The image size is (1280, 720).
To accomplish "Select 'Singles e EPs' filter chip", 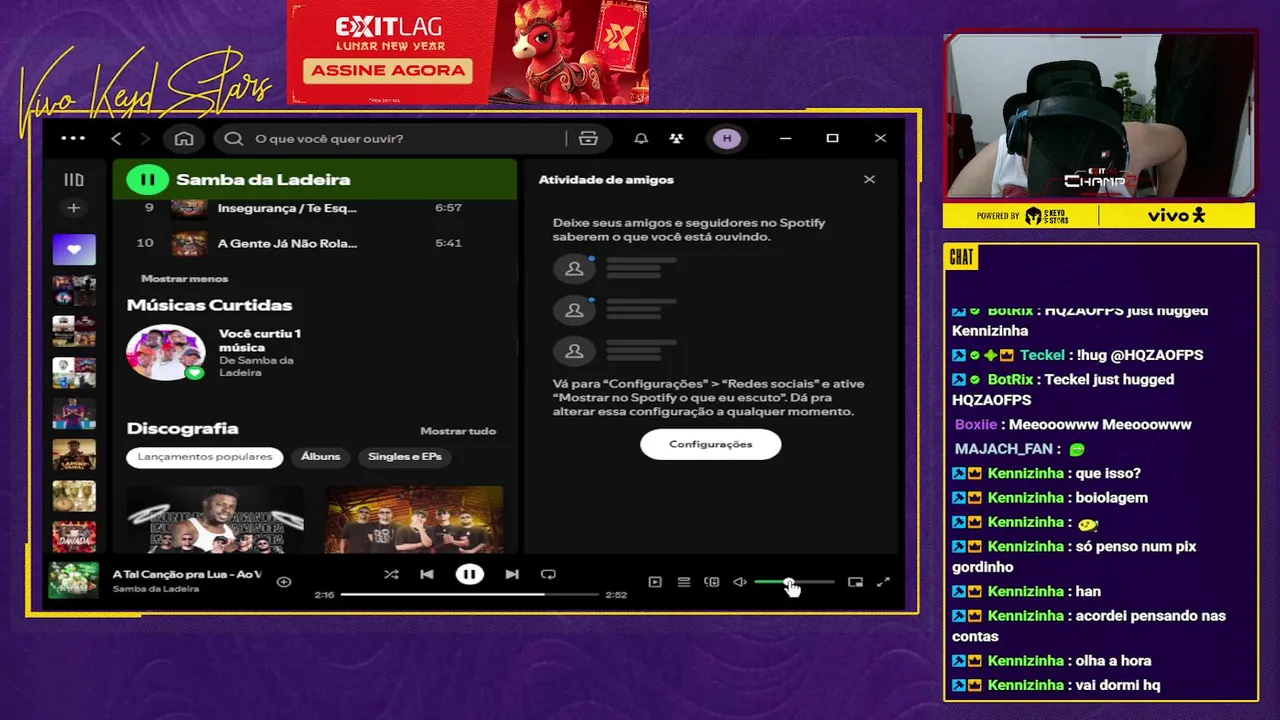I will pyautogui.click(x=405, y=457).
